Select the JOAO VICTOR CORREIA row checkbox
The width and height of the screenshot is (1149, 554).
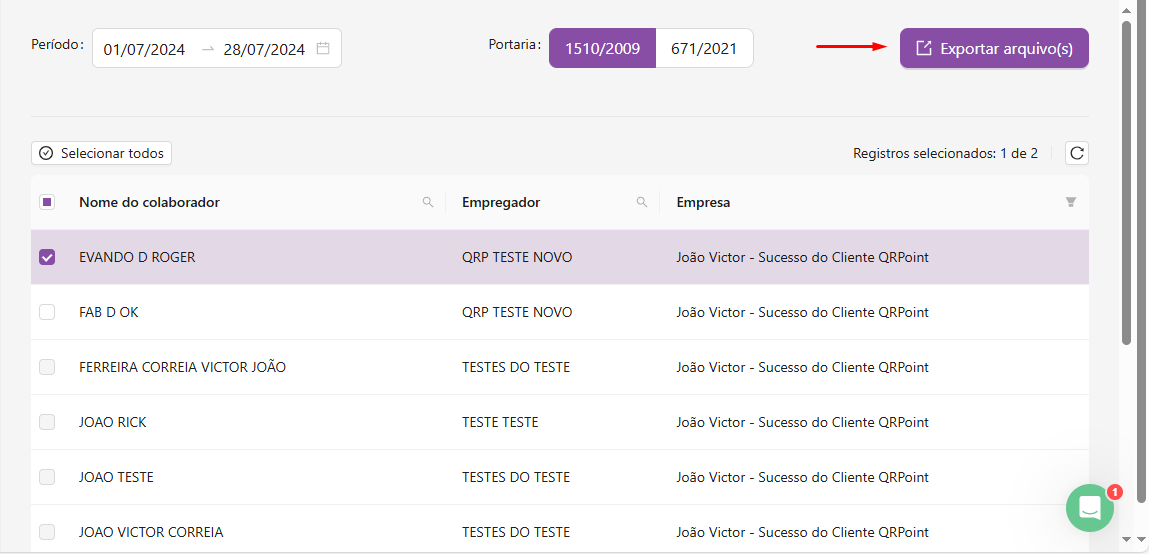coord(47,532)
